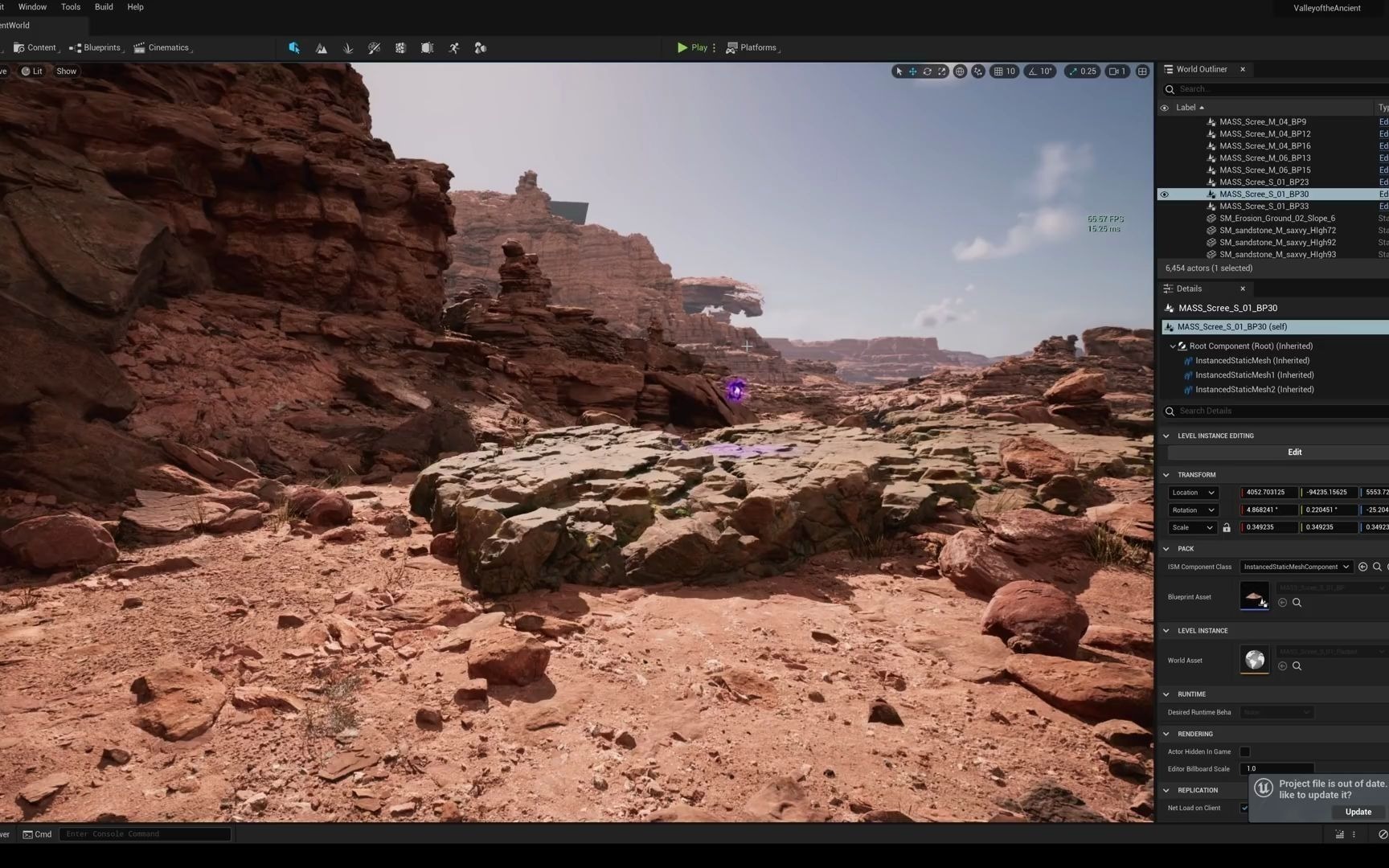Click the console command input field
This screenshot has width=1389, height=868.
[x=145, y=834]
